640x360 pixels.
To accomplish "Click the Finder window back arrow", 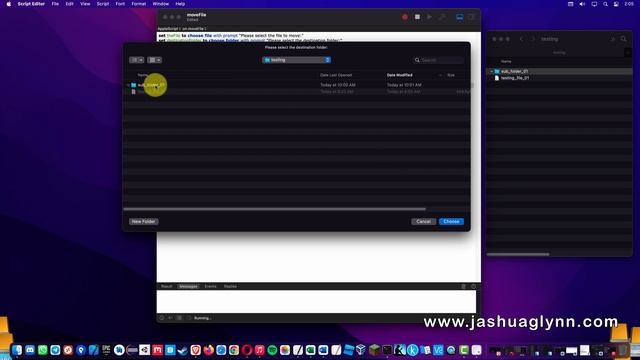I will [521, 39].
